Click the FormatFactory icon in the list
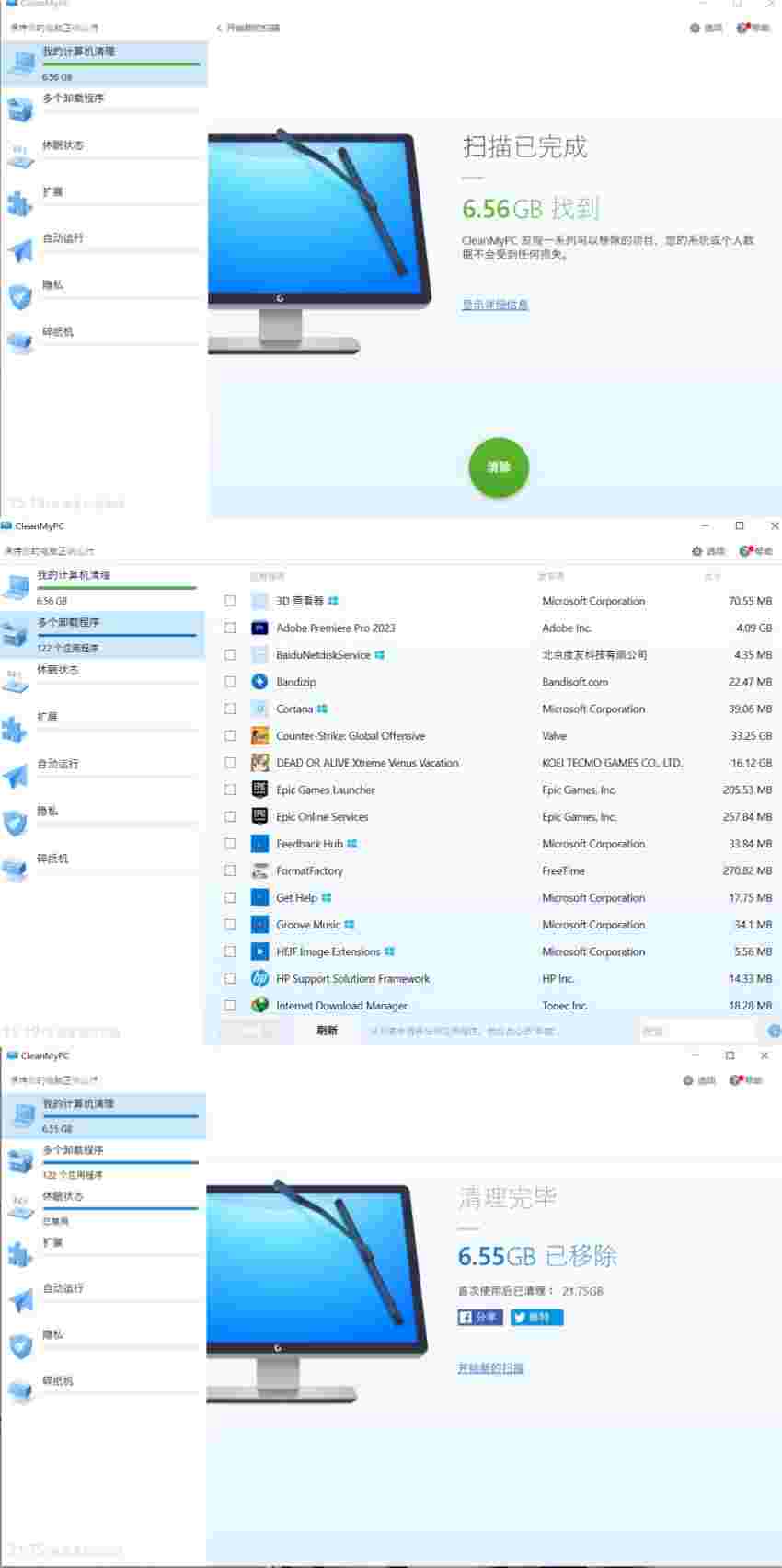 click(x=259, y=870)
